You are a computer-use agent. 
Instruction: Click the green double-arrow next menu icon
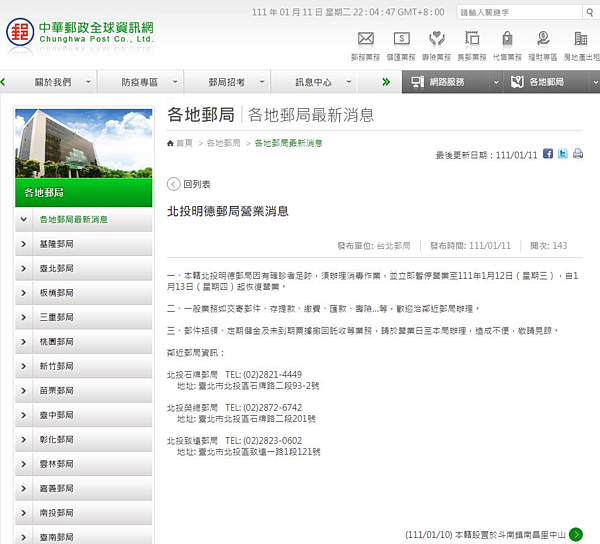click(386, 82)
